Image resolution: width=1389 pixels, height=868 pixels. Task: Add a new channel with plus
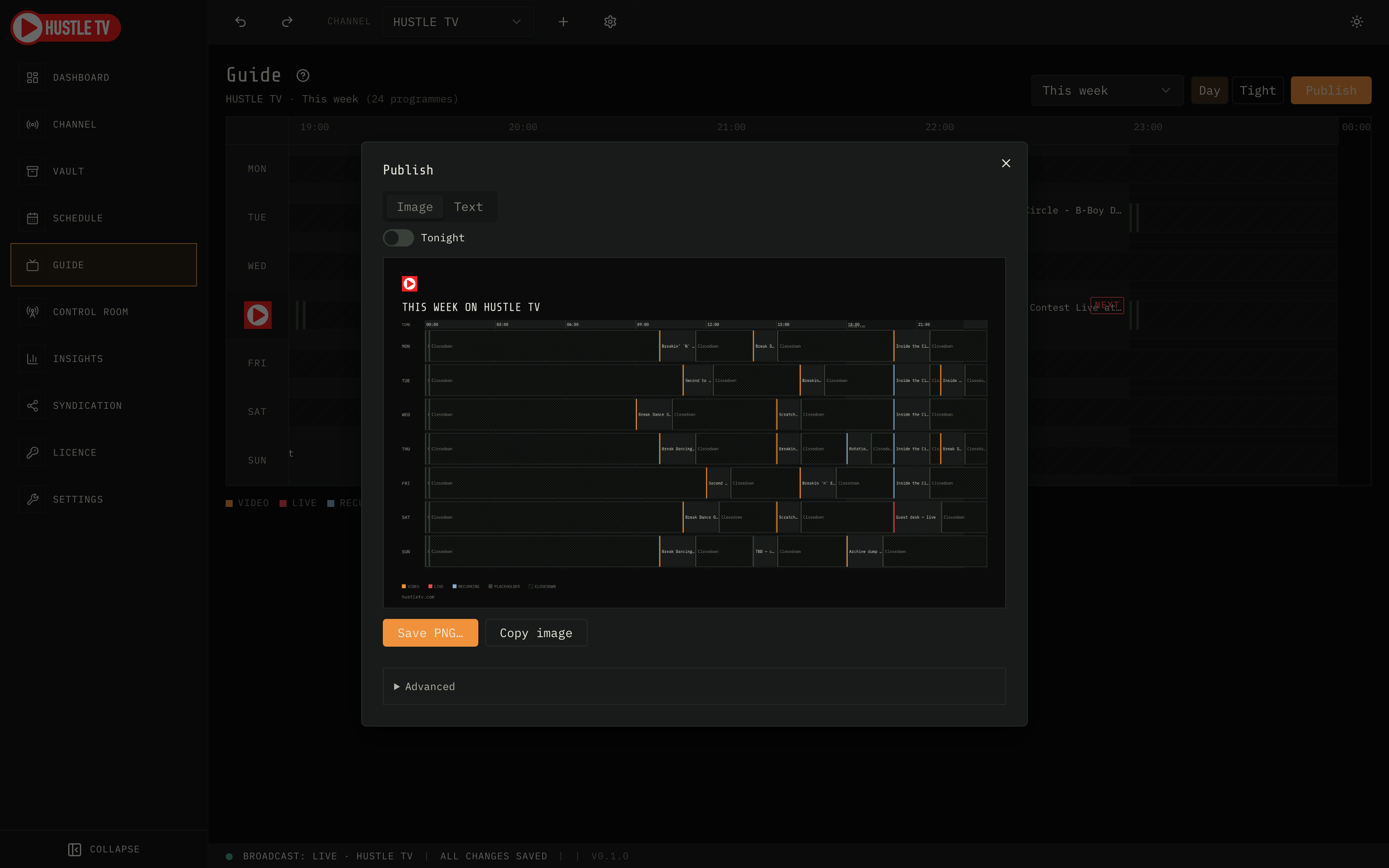tap(564, 22)
